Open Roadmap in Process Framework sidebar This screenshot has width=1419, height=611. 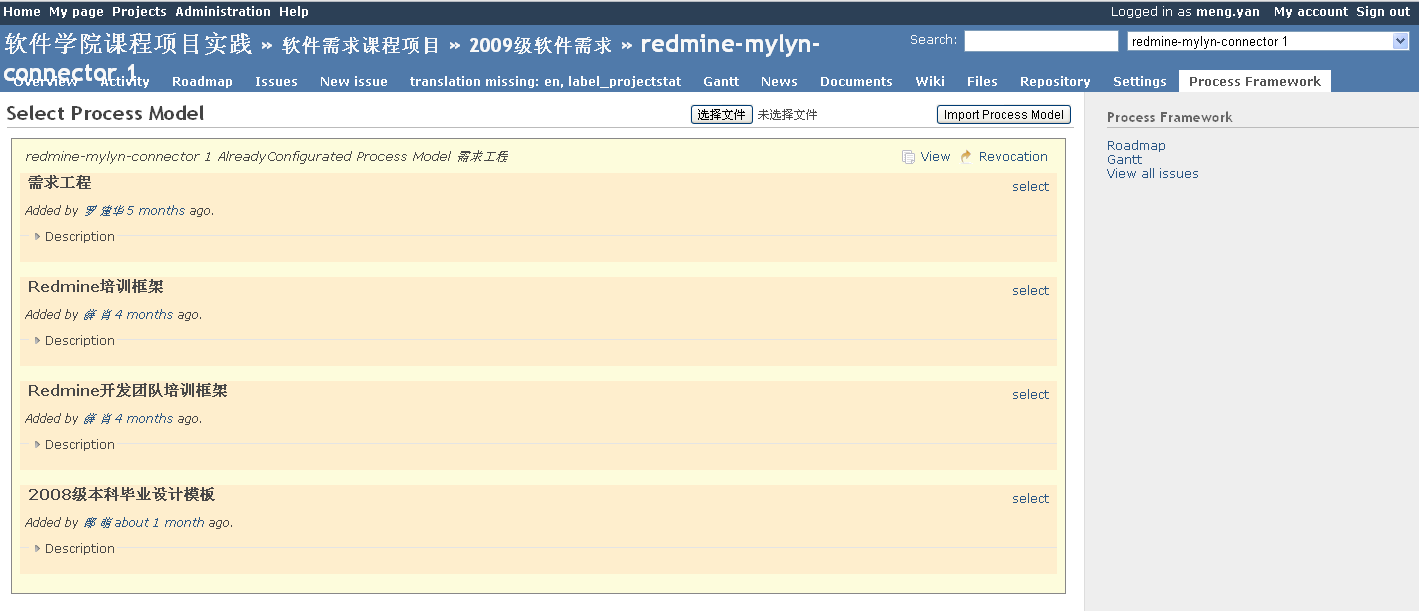tap(1136, 146)
